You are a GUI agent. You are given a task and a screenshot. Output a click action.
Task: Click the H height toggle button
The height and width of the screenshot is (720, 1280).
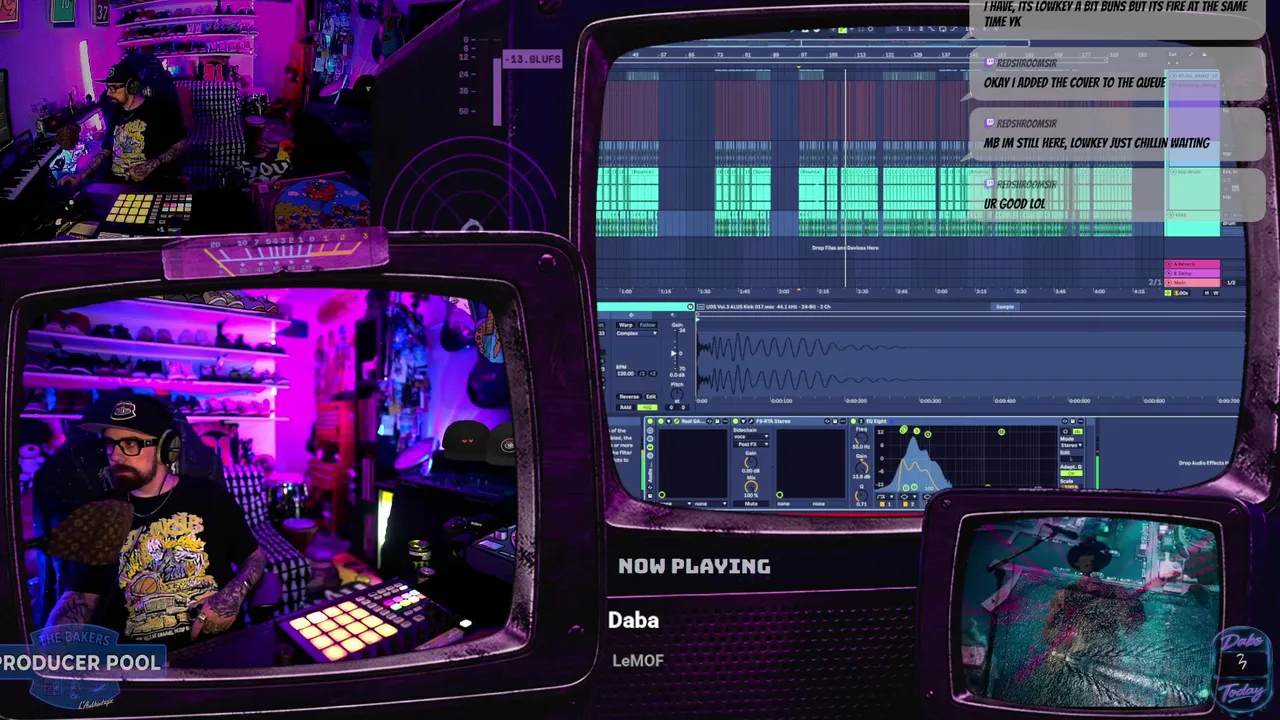1207,293
